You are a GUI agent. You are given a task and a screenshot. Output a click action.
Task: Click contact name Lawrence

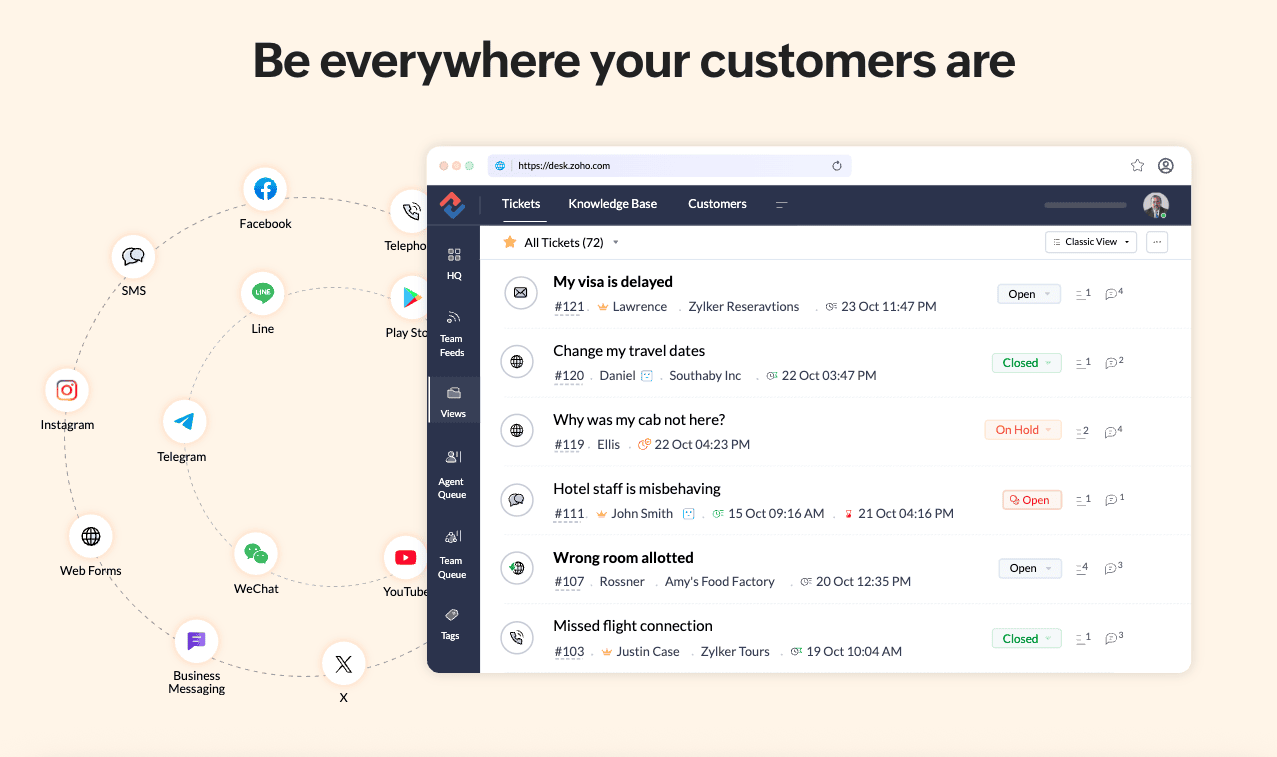tap(640, 307)
